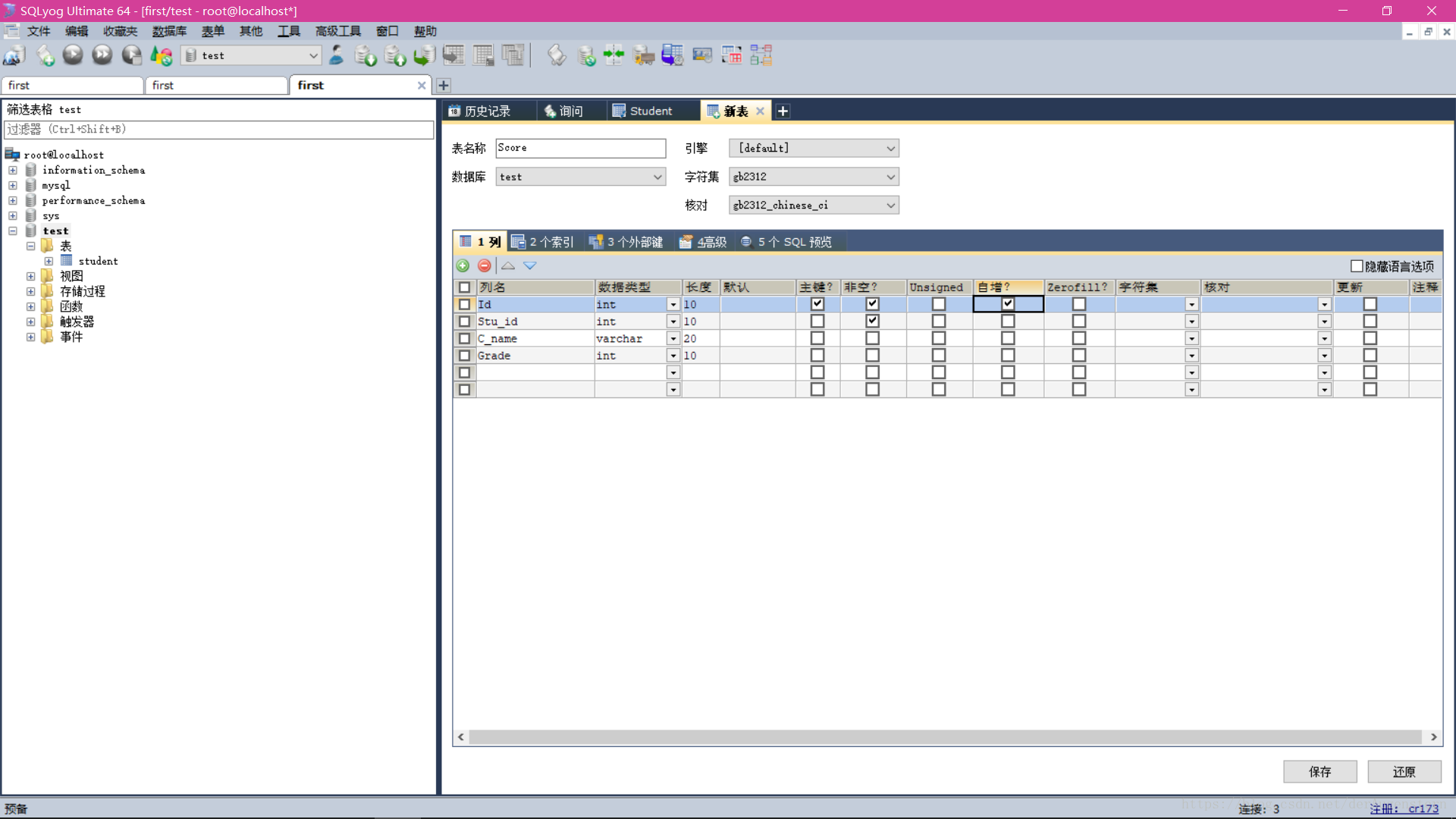Open the 数据库 menu
This screenshot has height=819, width=1456.
point(169,31)
